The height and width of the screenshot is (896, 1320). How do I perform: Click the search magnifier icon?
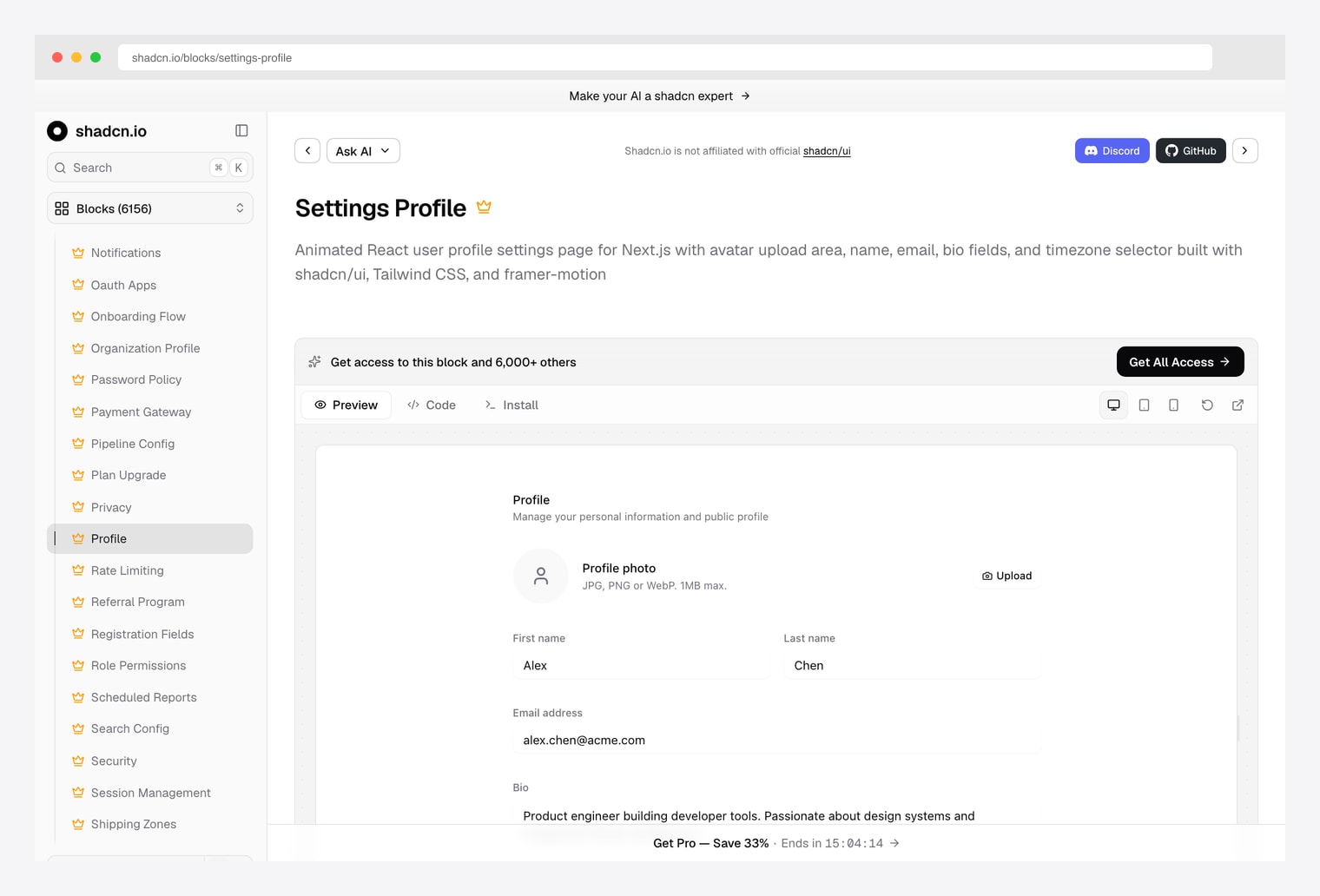tap(61, 168)
